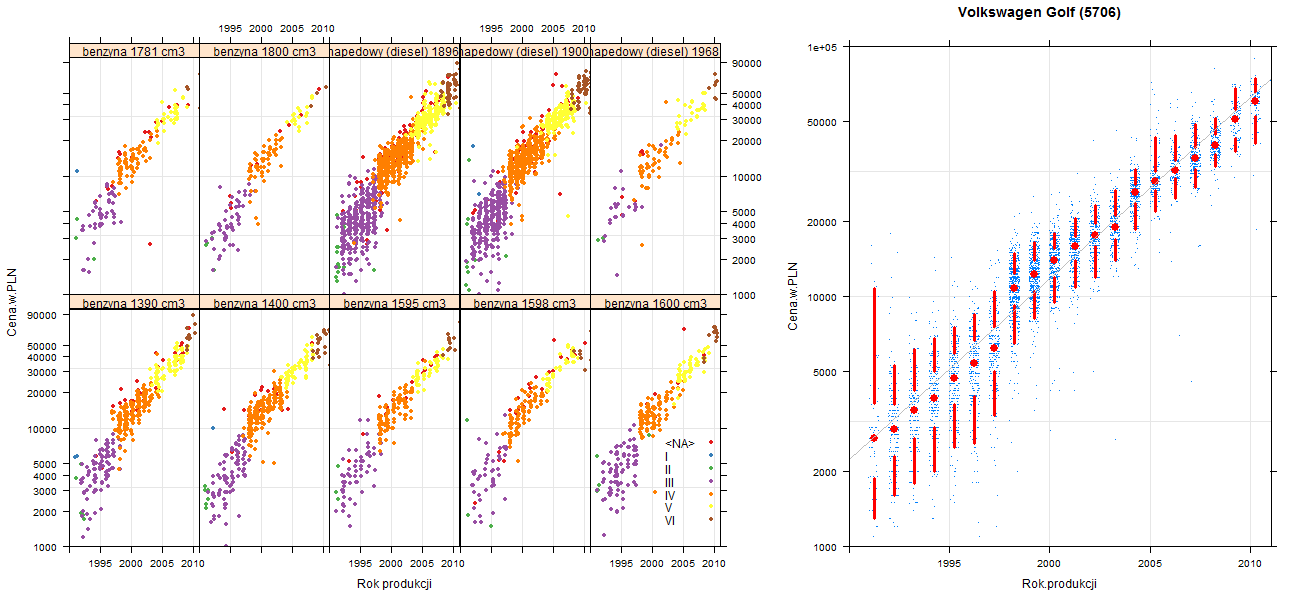The width and height of the screenshot is (1300, 600).
Task: Click the blue legend dot for generation I
Action: (x=710, y=455)
